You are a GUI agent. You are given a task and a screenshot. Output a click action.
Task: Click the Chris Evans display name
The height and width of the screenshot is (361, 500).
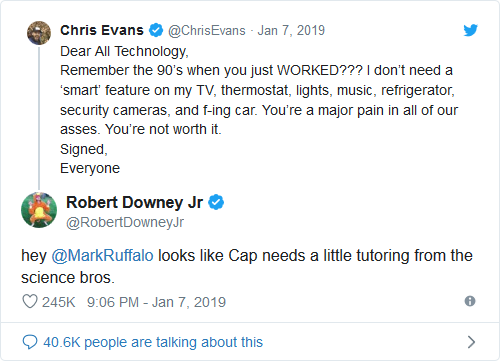(x=102, y=30)
